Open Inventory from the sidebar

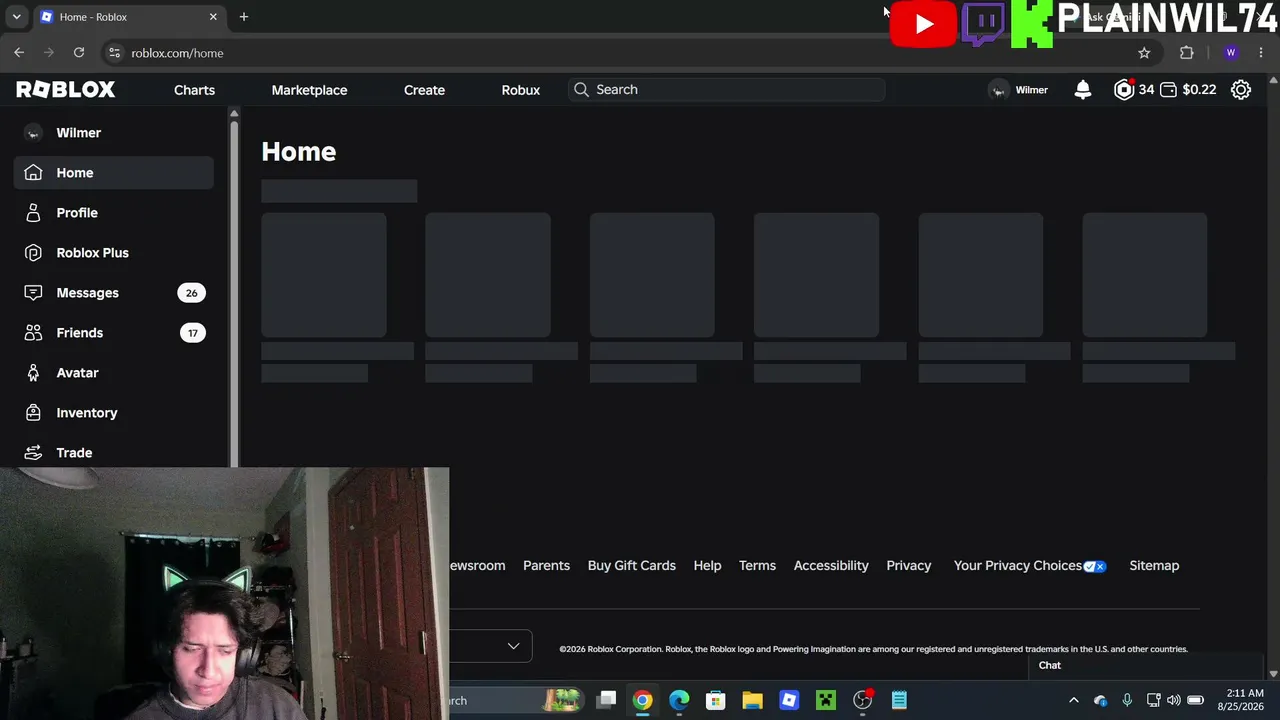pos(114,413)
